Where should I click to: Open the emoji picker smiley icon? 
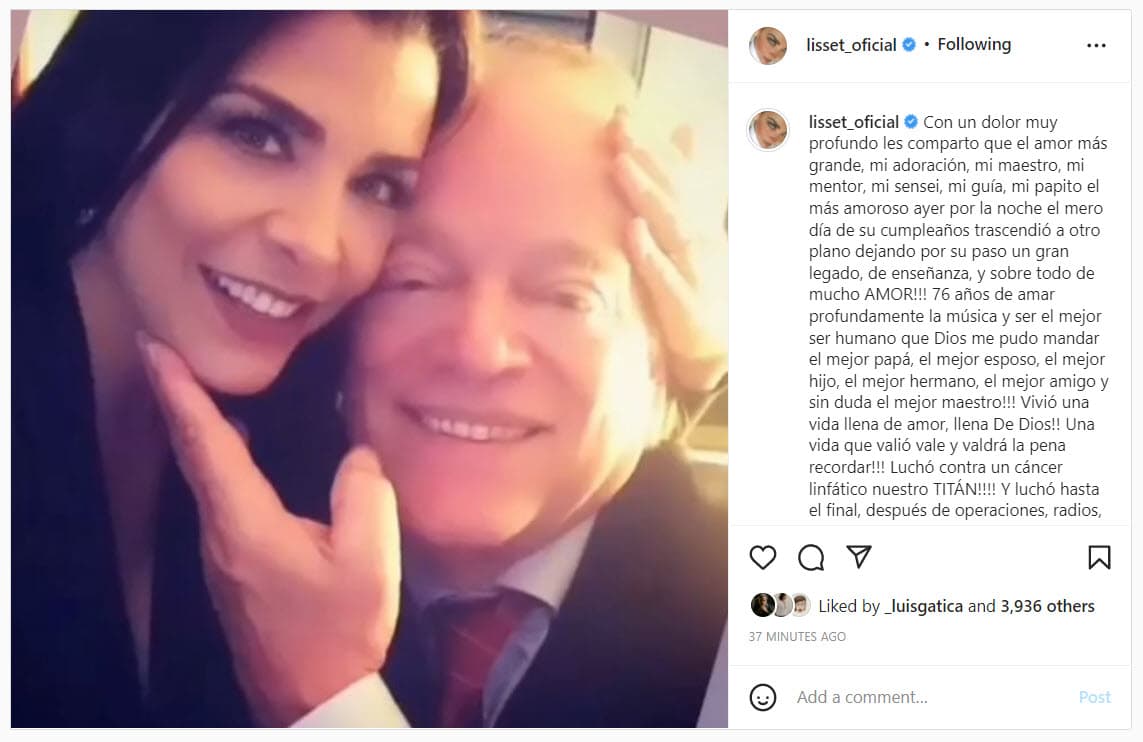(x=762, y=698)
